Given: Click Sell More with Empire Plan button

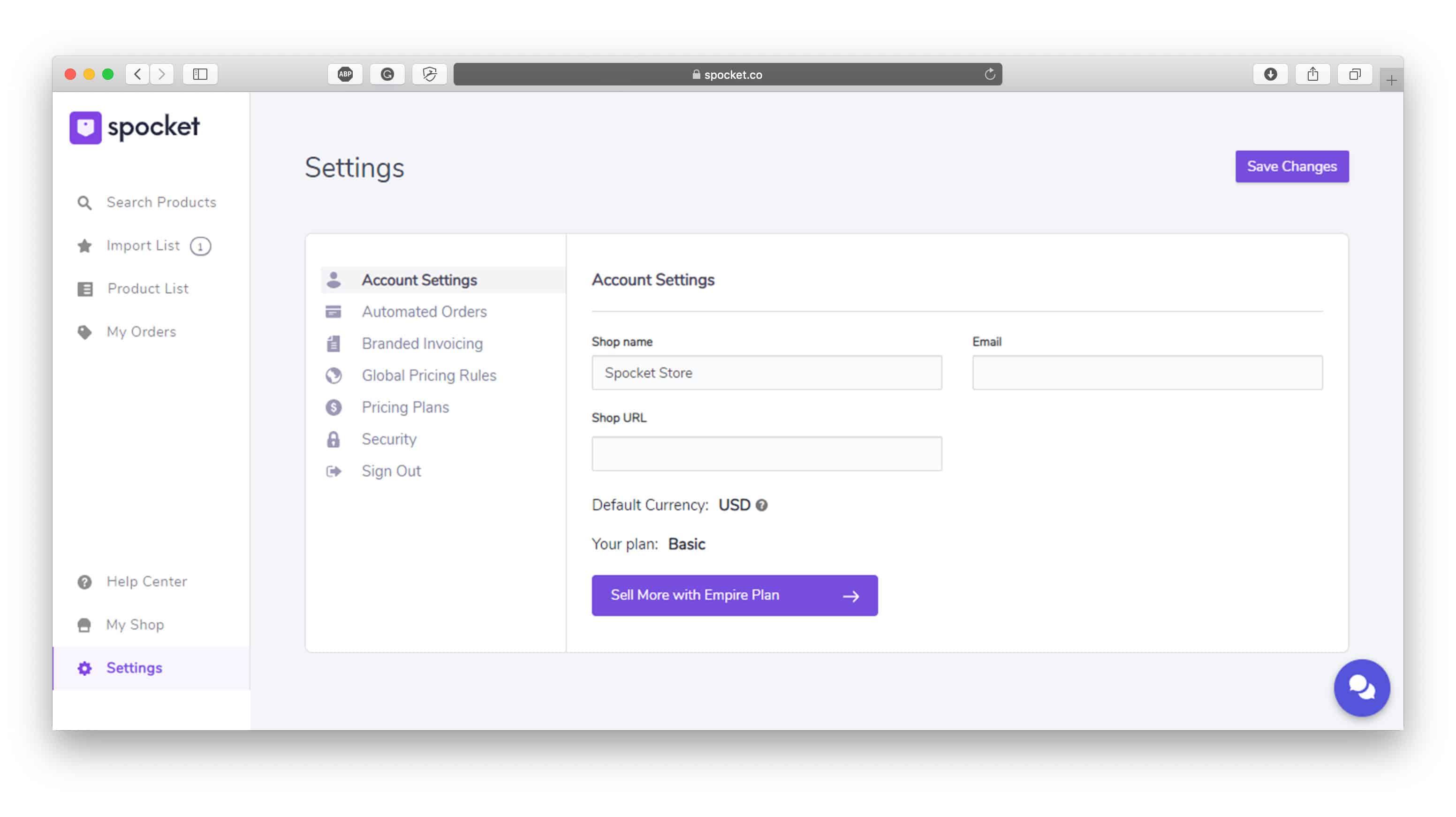Looking at the screenshot, I should [734, 595].
